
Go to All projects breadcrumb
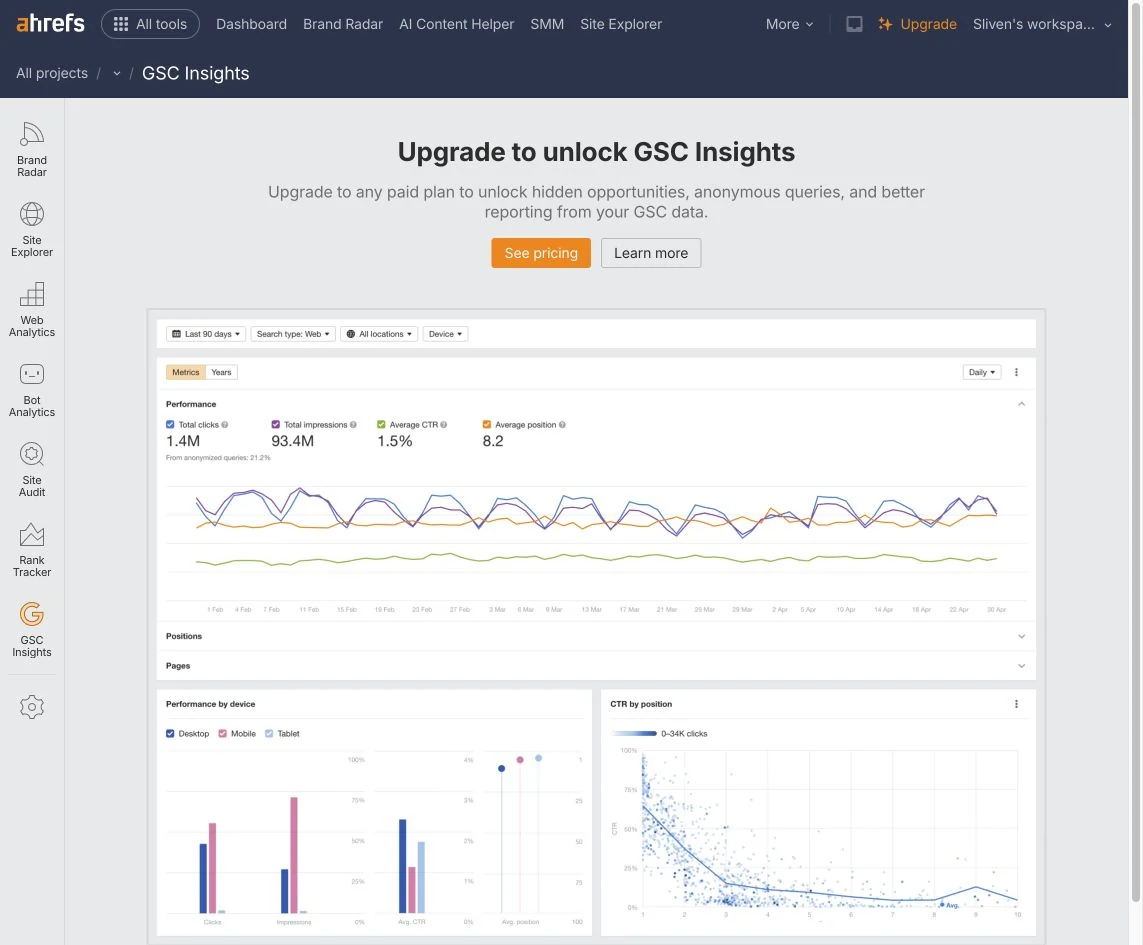[52, 73]
